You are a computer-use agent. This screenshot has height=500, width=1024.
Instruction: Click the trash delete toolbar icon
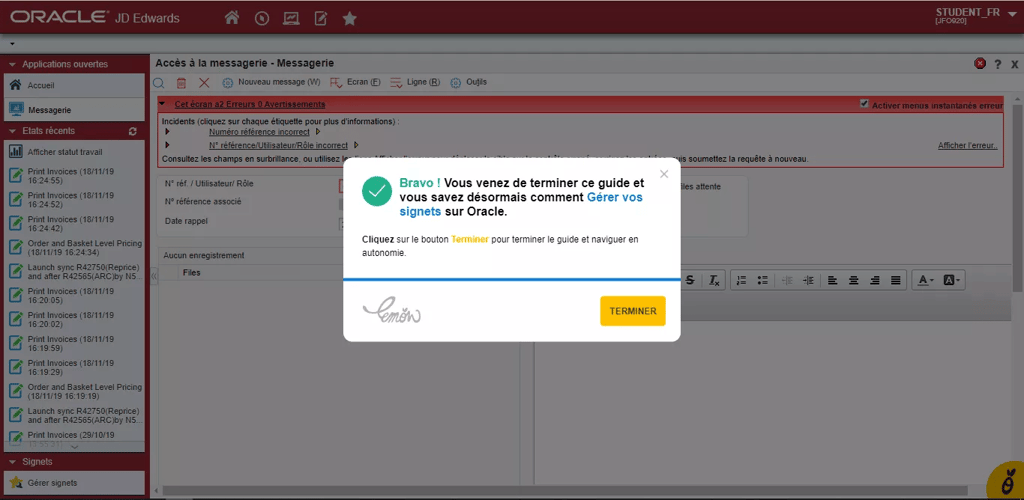point(182,83)
